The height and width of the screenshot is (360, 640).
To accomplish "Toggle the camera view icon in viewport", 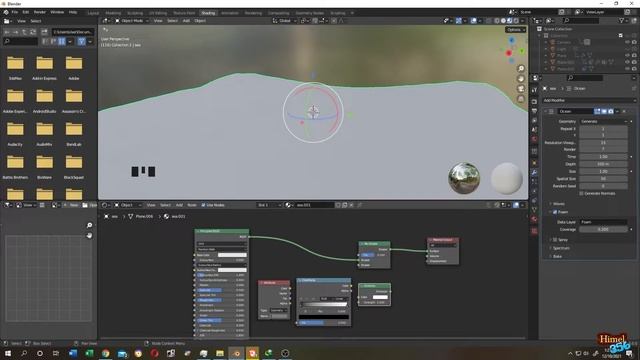I will coord(521,89).
